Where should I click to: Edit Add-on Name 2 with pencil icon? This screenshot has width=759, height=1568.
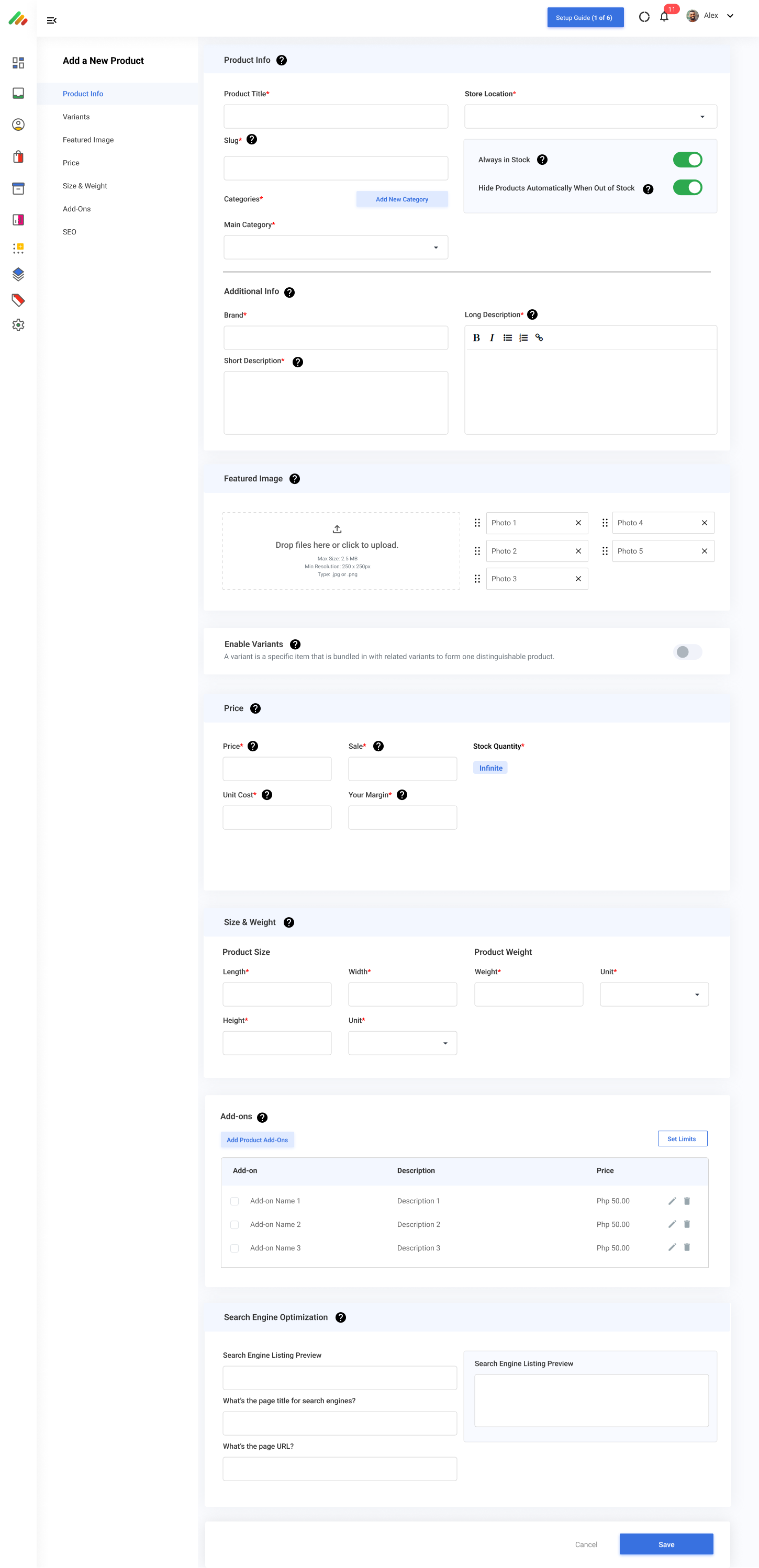[x=672, y=1224]
